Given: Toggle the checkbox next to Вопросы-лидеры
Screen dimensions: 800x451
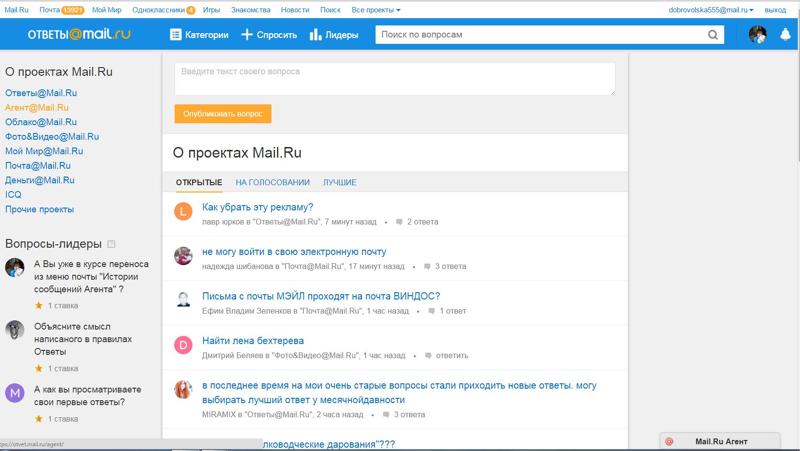Looking at the screenshot, I should [x=111, y=244].
